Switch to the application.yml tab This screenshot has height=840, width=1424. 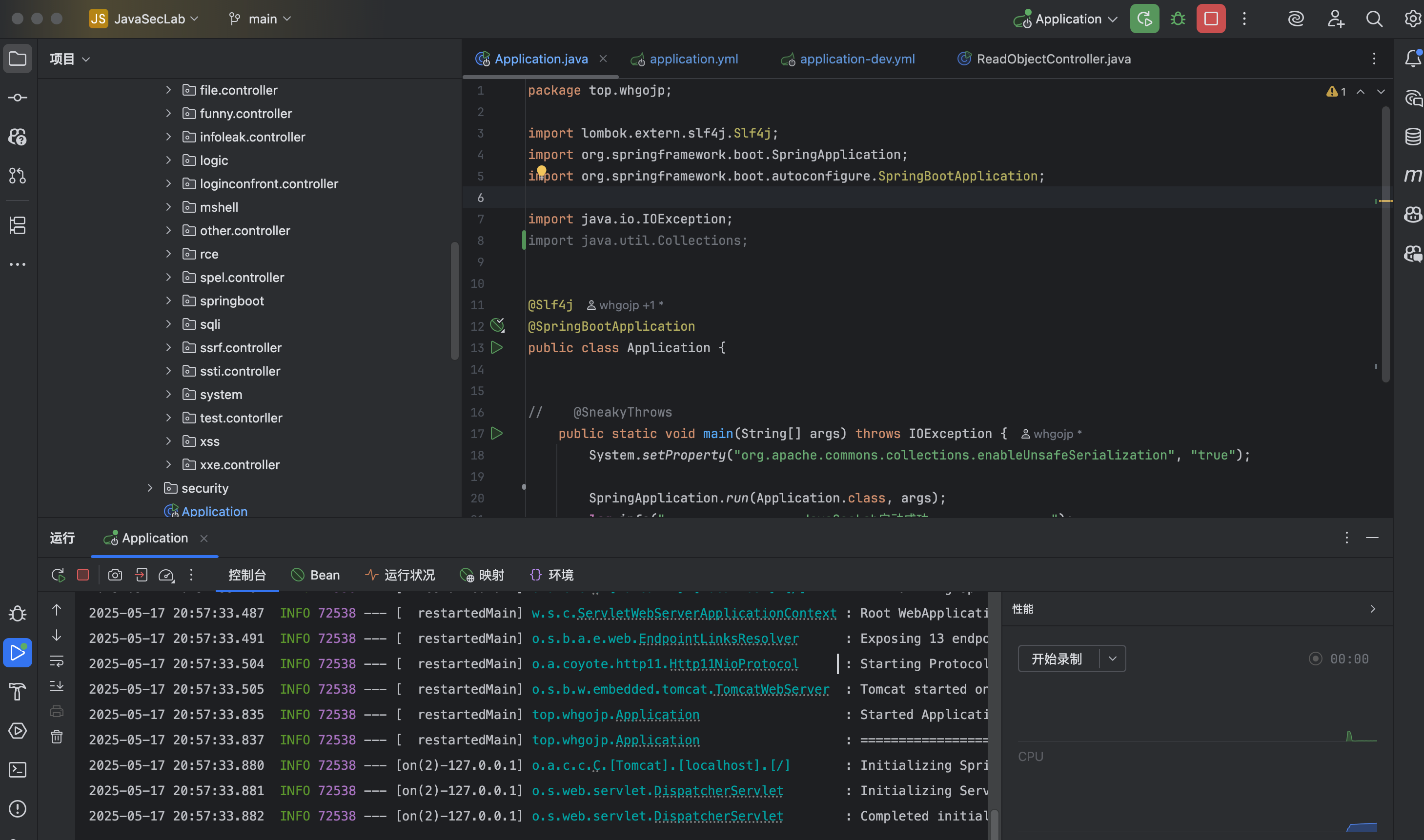coord(684,59)
